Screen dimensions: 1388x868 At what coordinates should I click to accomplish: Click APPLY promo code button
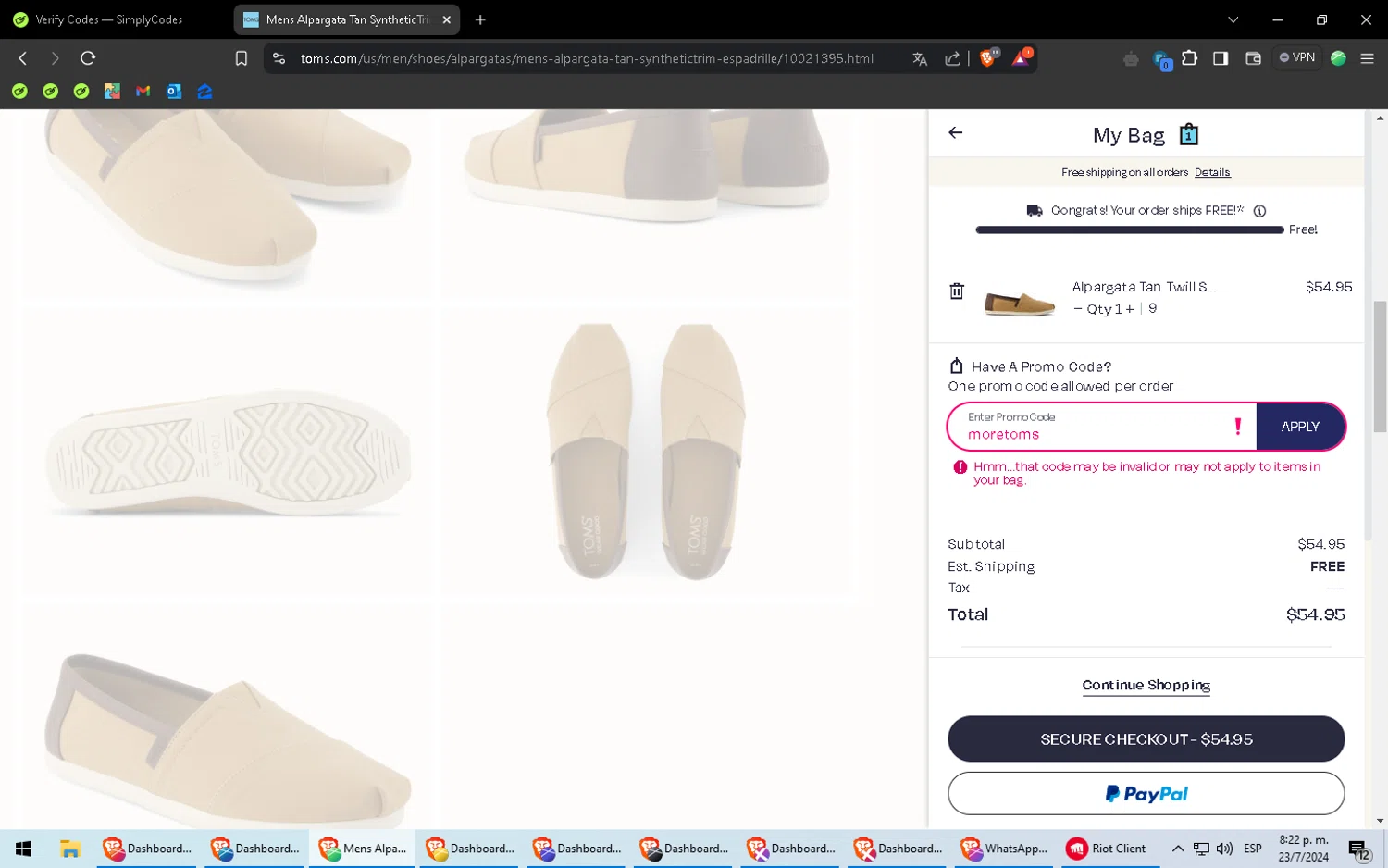tap(1300, 427)
